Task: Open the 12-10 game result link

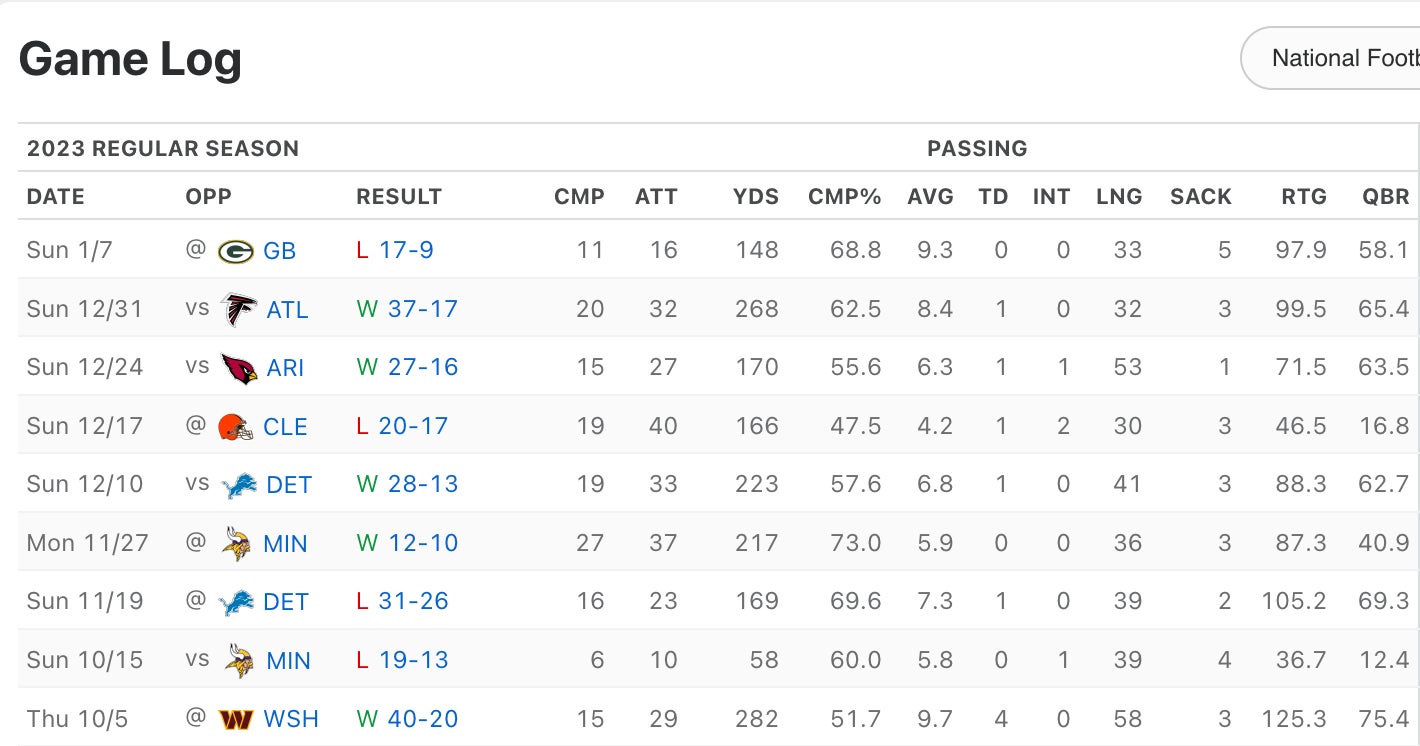Action: click(422, 543)
